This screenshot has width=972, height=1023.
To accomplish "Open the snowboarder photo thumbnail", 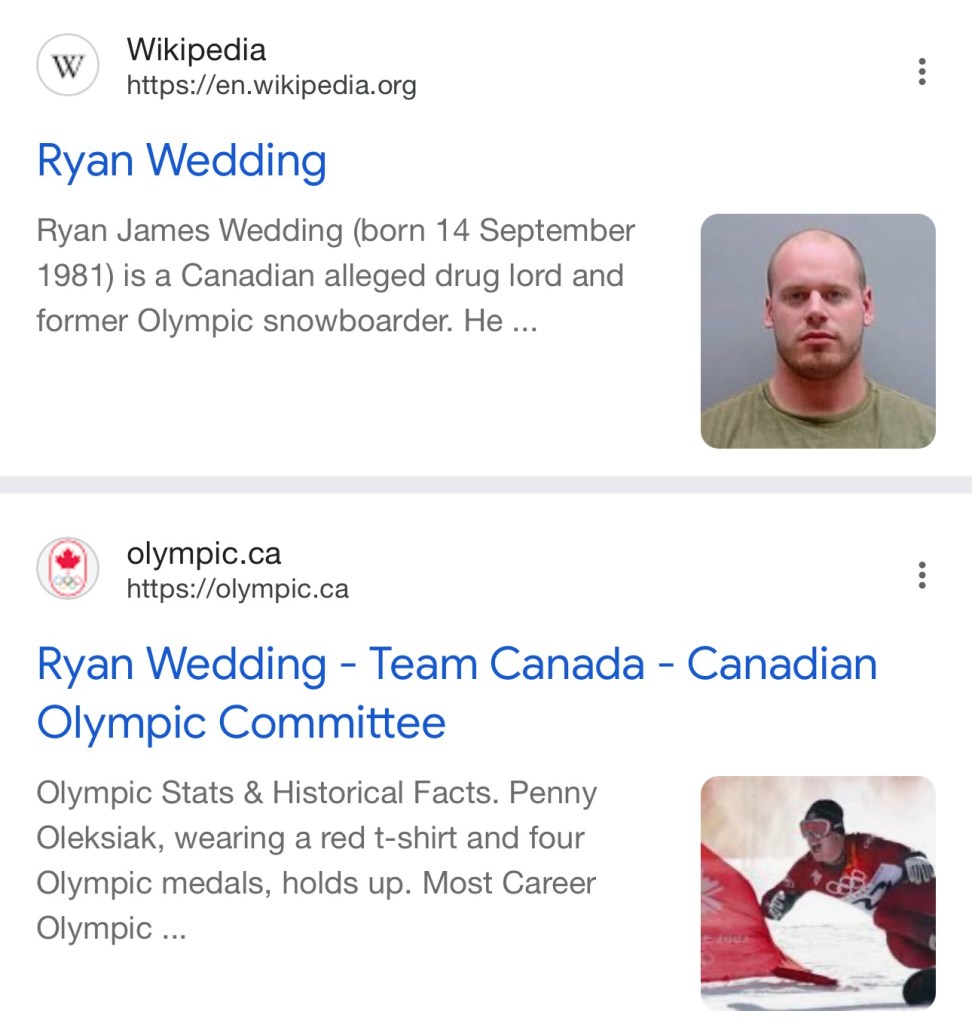I will (817, 892).
